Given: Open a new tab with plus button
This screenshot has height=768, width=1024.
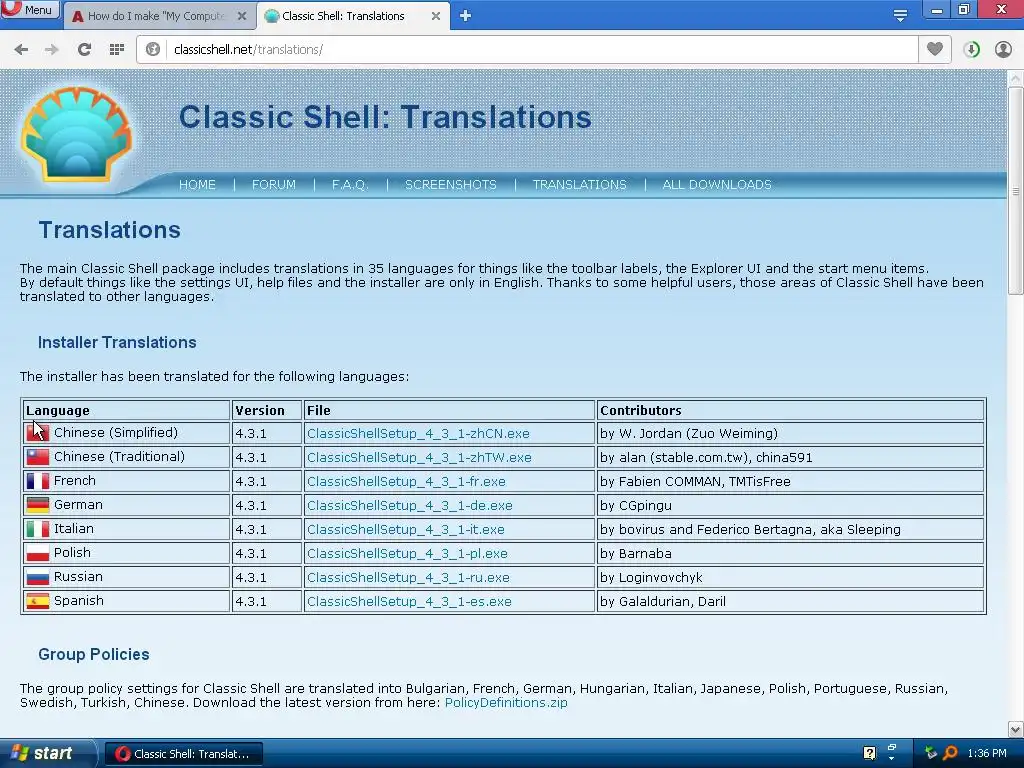Looking at the screenshot, I should [465, 16].
